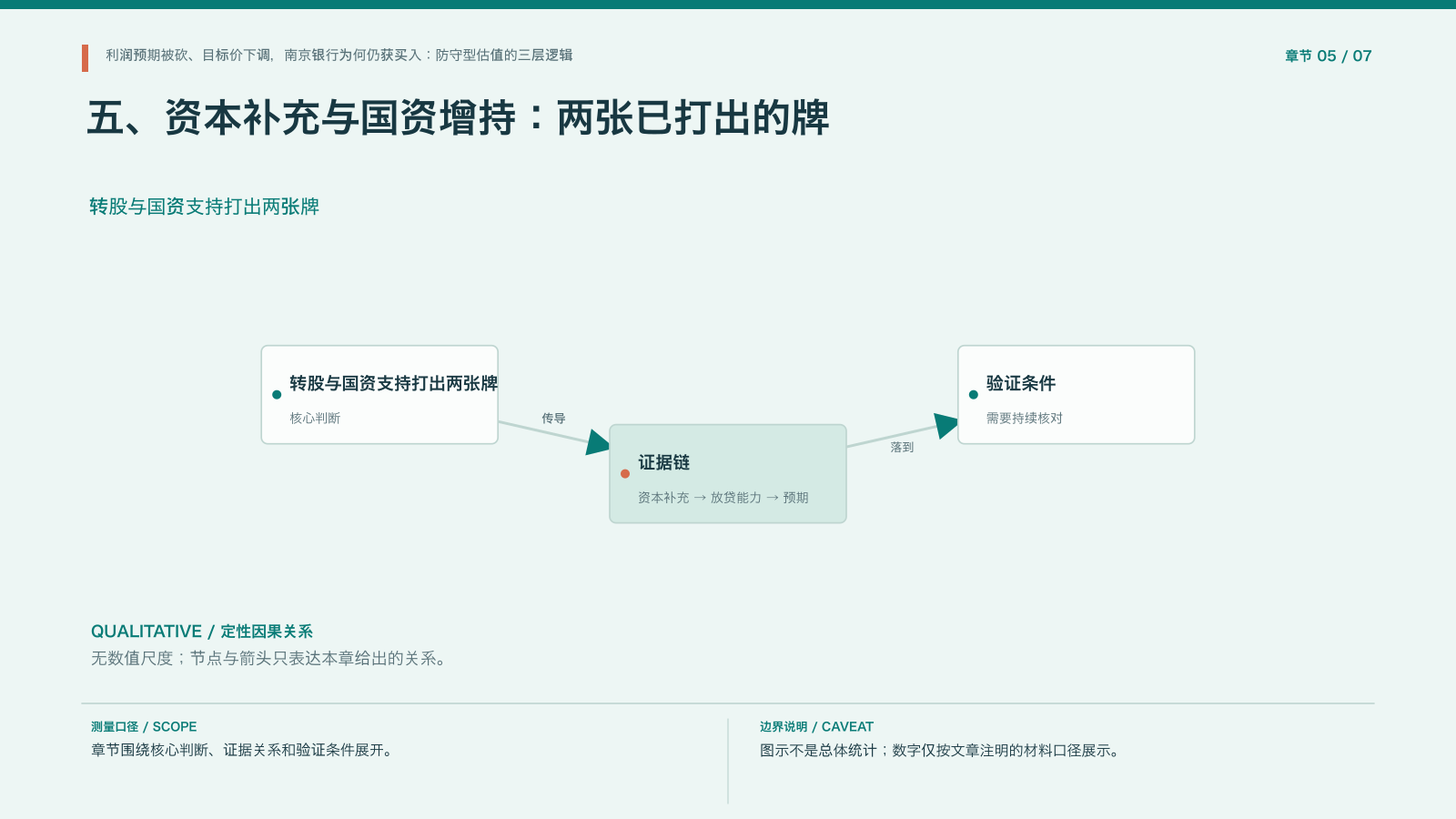Click the text 图示不是总体统计；数字仅按文章注明的材料口径展示。
The height and width of the screenshot is (819, 1456).
(942, 751)
